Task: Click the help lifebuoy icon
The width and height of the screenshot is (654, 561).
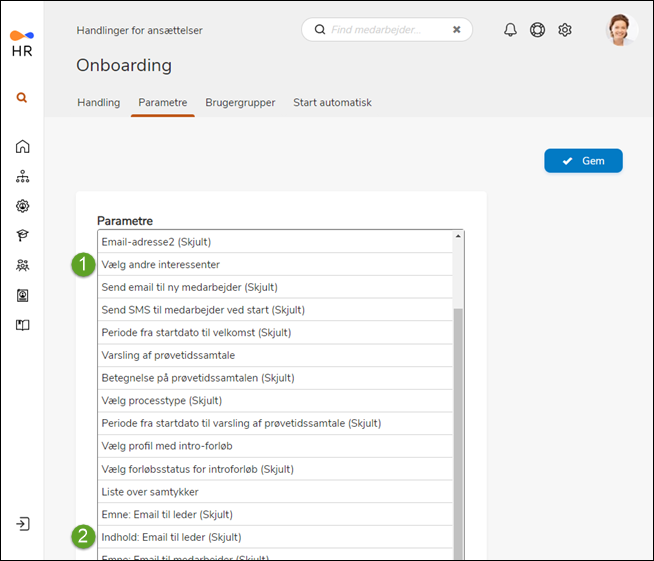Action: pos(538,30)
